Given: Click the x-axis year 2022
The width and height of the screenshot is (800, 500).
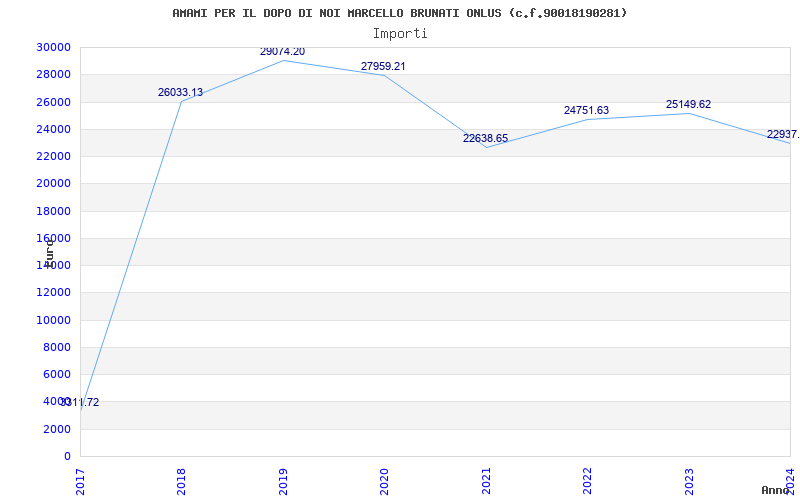Looking at the screenshot, I should point(587,482).
